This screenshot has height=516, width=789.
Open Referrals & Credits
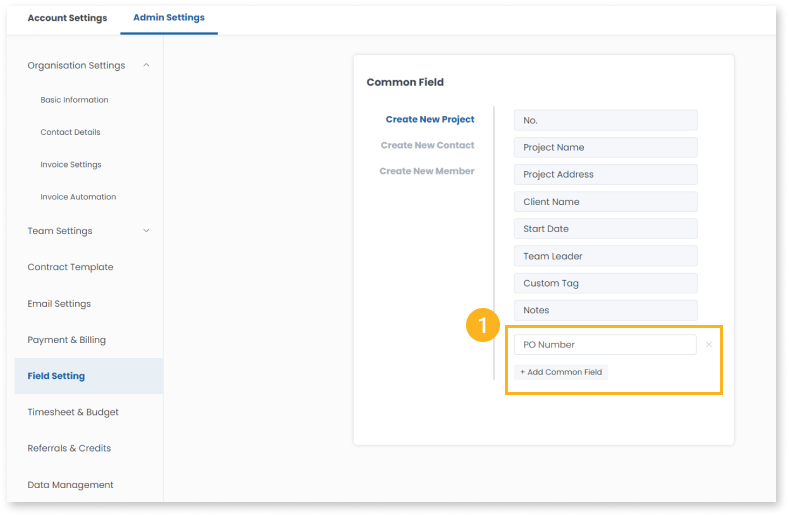pos(69,449)
